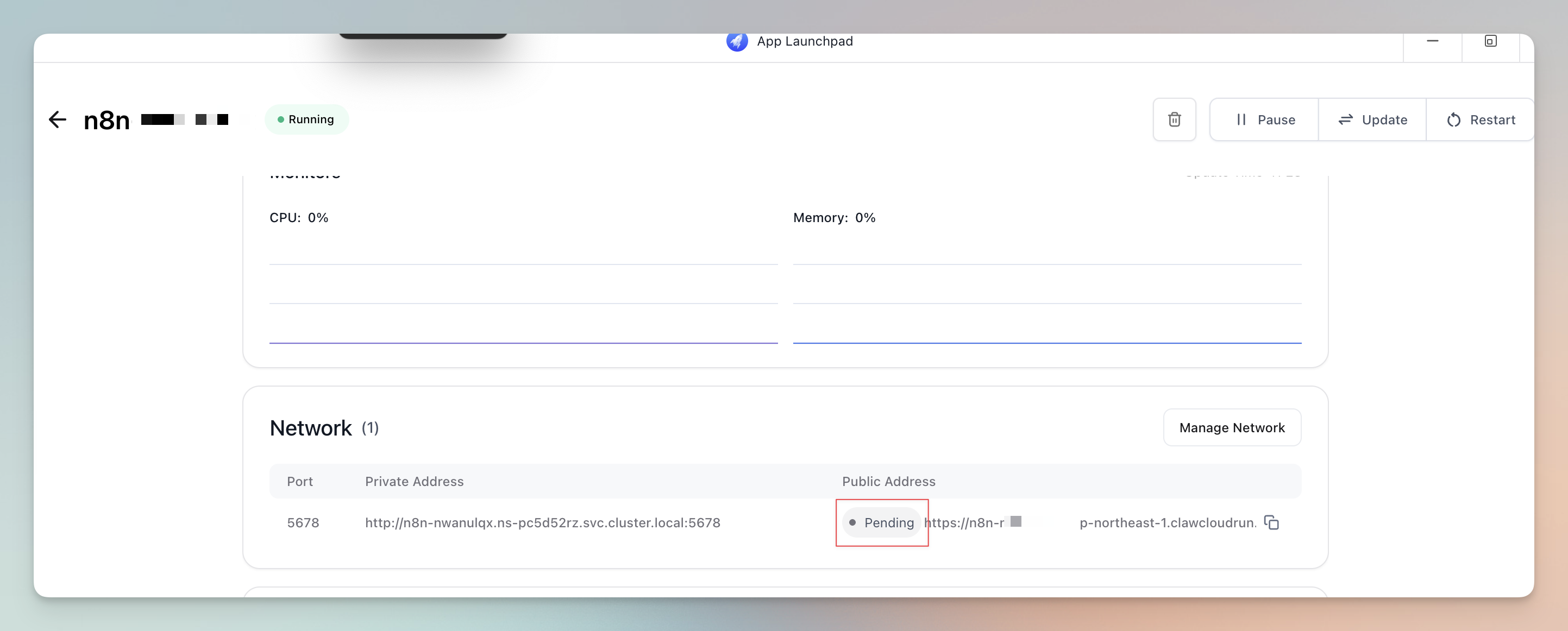Image resolution: width=1568 pixels, height=631 pixels.
Task: Copy the public address with copy icon
Action: coord(1271,522)
